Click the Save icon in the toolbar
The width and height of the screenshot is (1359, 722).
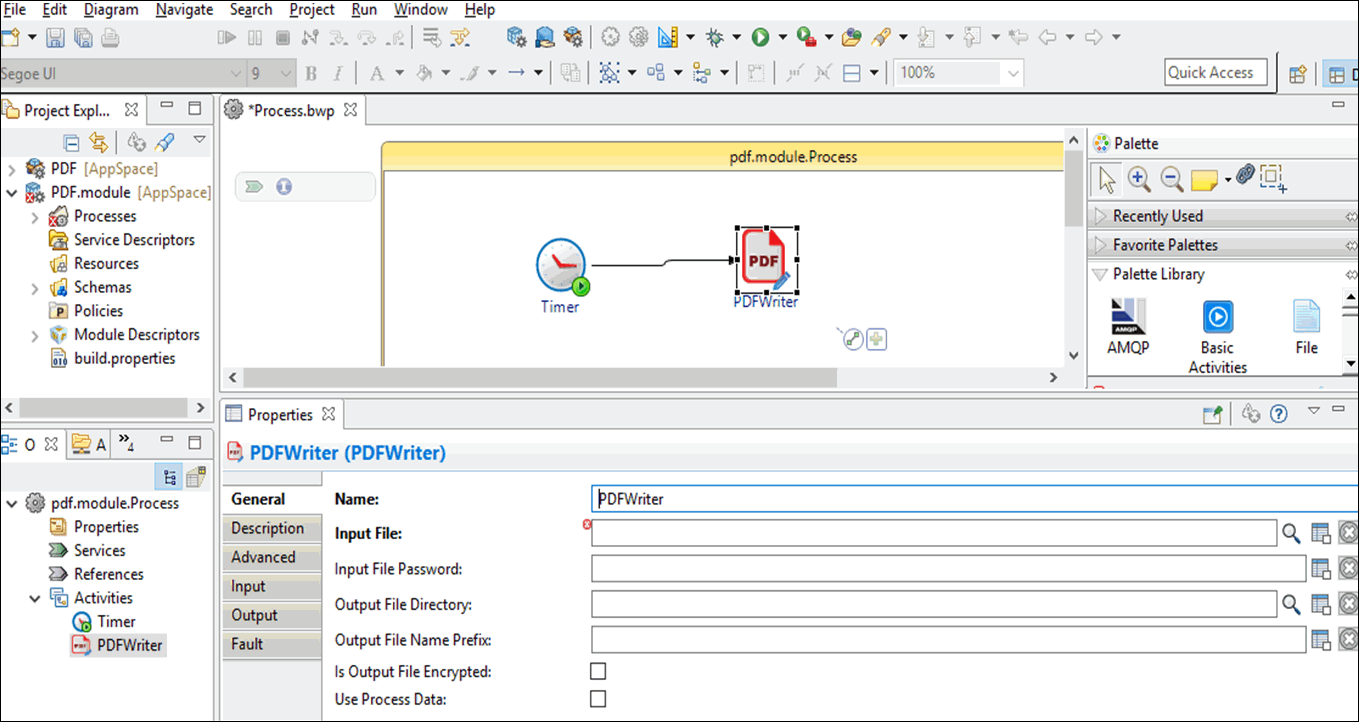56,38
